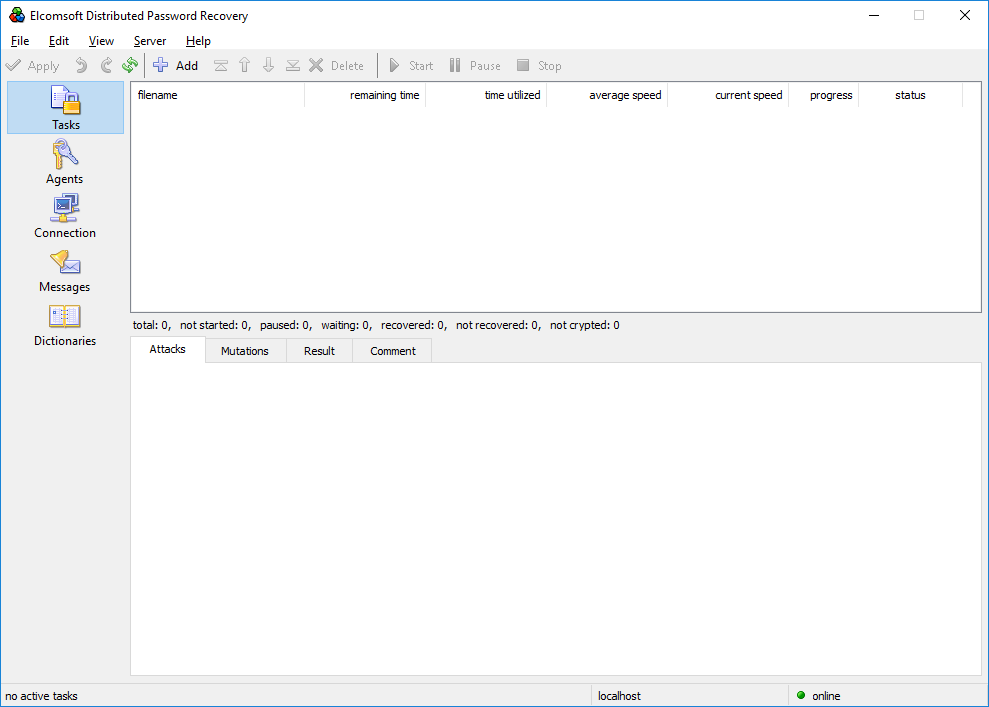989x707 pixels.
Task: Click 'no active tasks' status text
Action: pyautogui.click(x=42, y=696)
